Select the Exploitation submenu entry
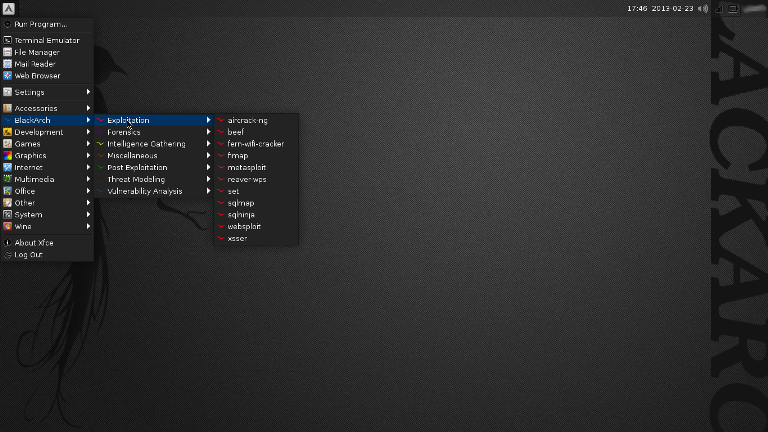Screen dimensions: 768x432 [154, 120]
